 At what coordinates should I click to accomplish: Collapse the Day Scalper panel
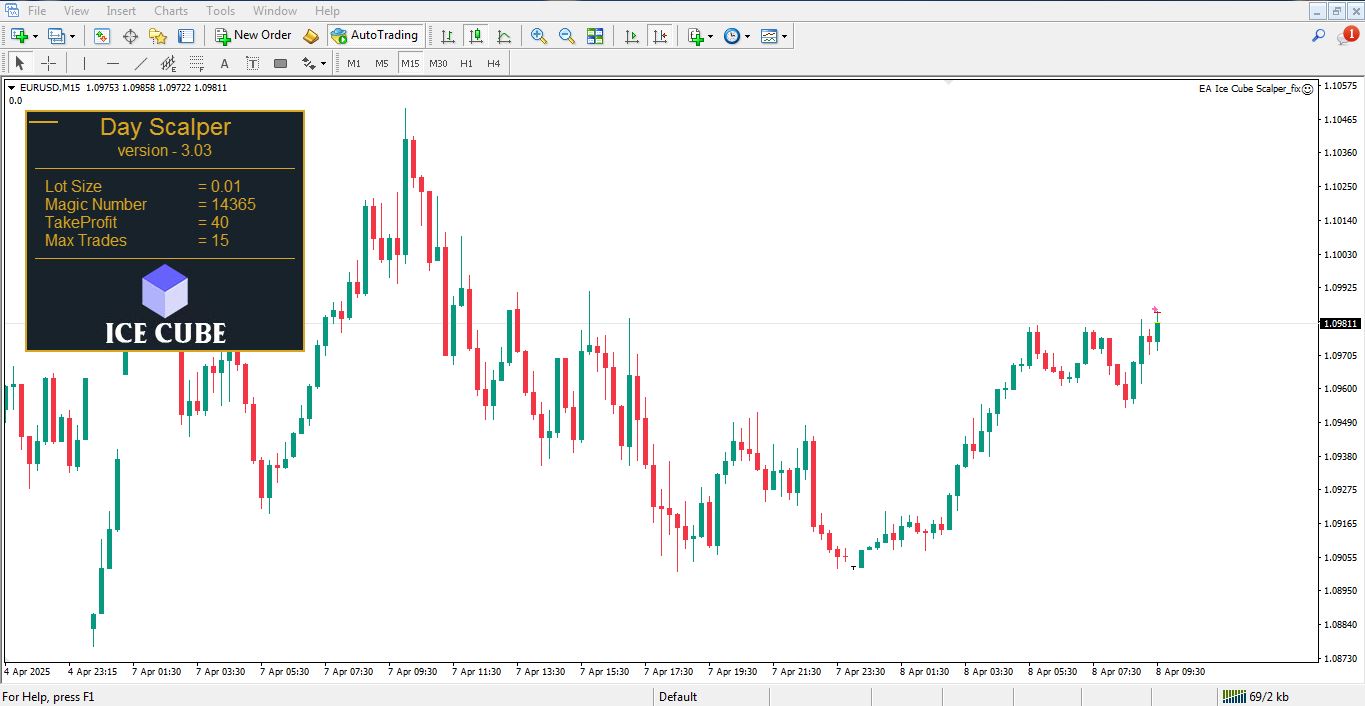(x=45, y=123)
